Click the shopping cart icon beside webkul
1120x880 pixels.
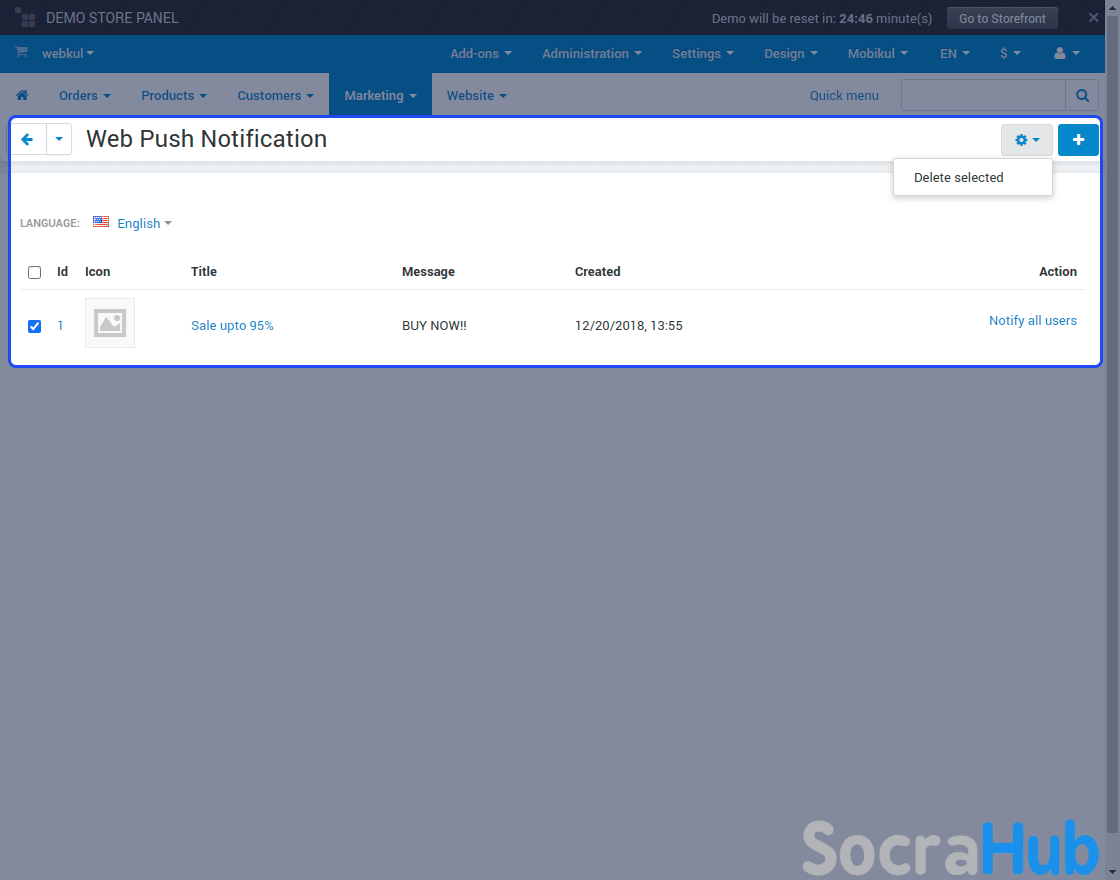(x=21, y=53)
